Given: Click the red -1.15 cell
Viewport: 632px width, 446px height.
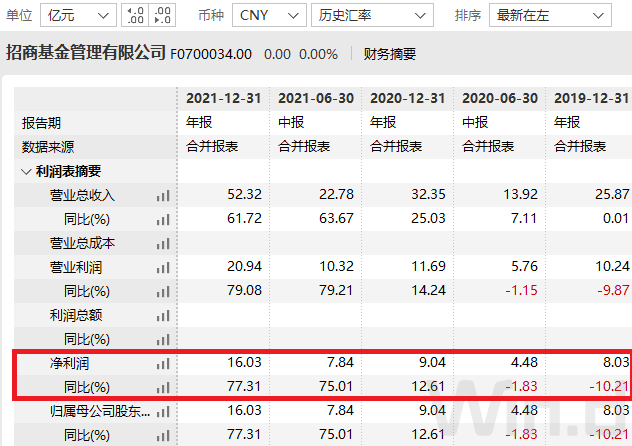Looking at the screenshot, I should pyautogui.click(x=522, y=290).
